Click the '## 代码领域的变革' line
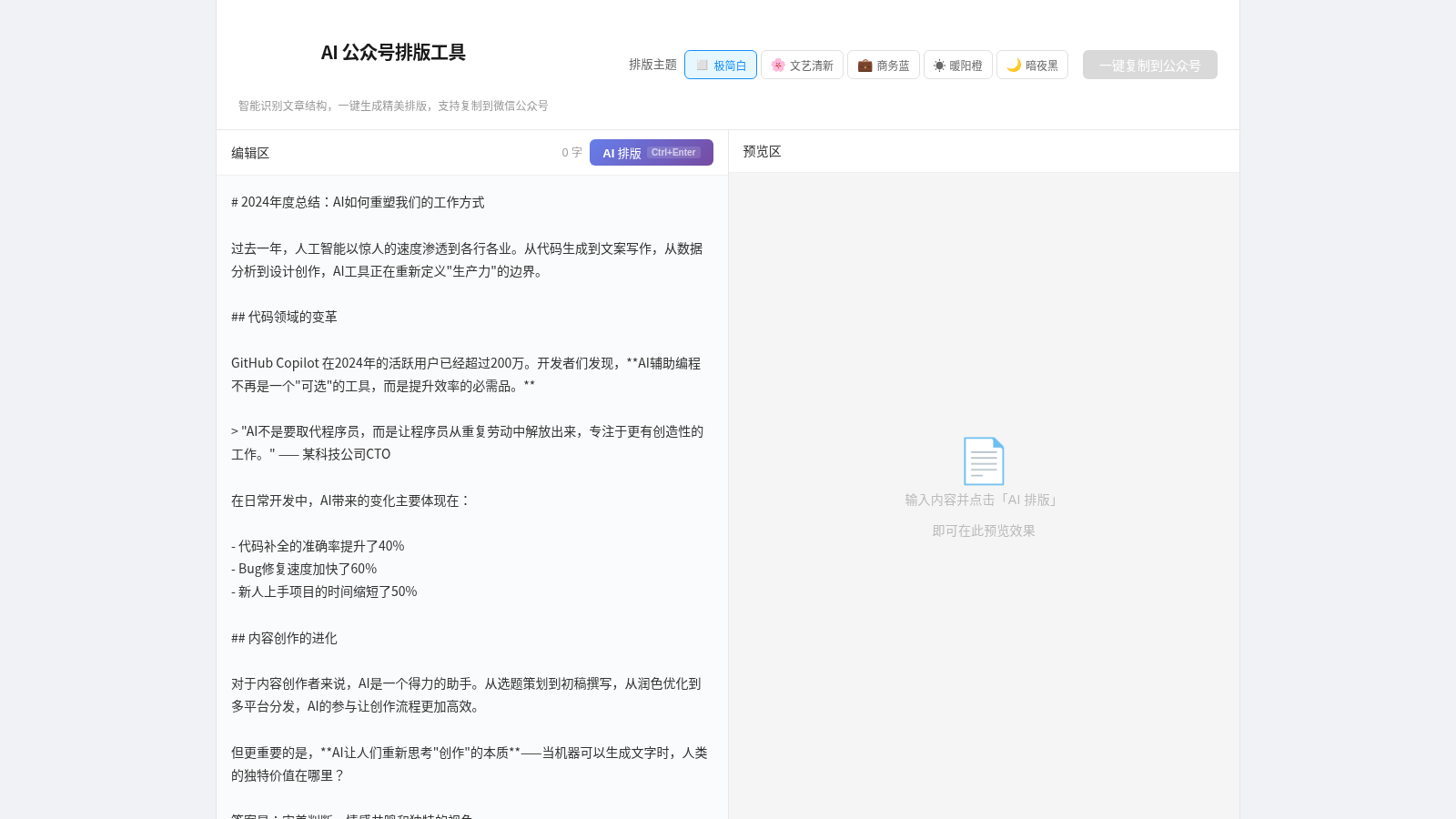 coord(284,317)
